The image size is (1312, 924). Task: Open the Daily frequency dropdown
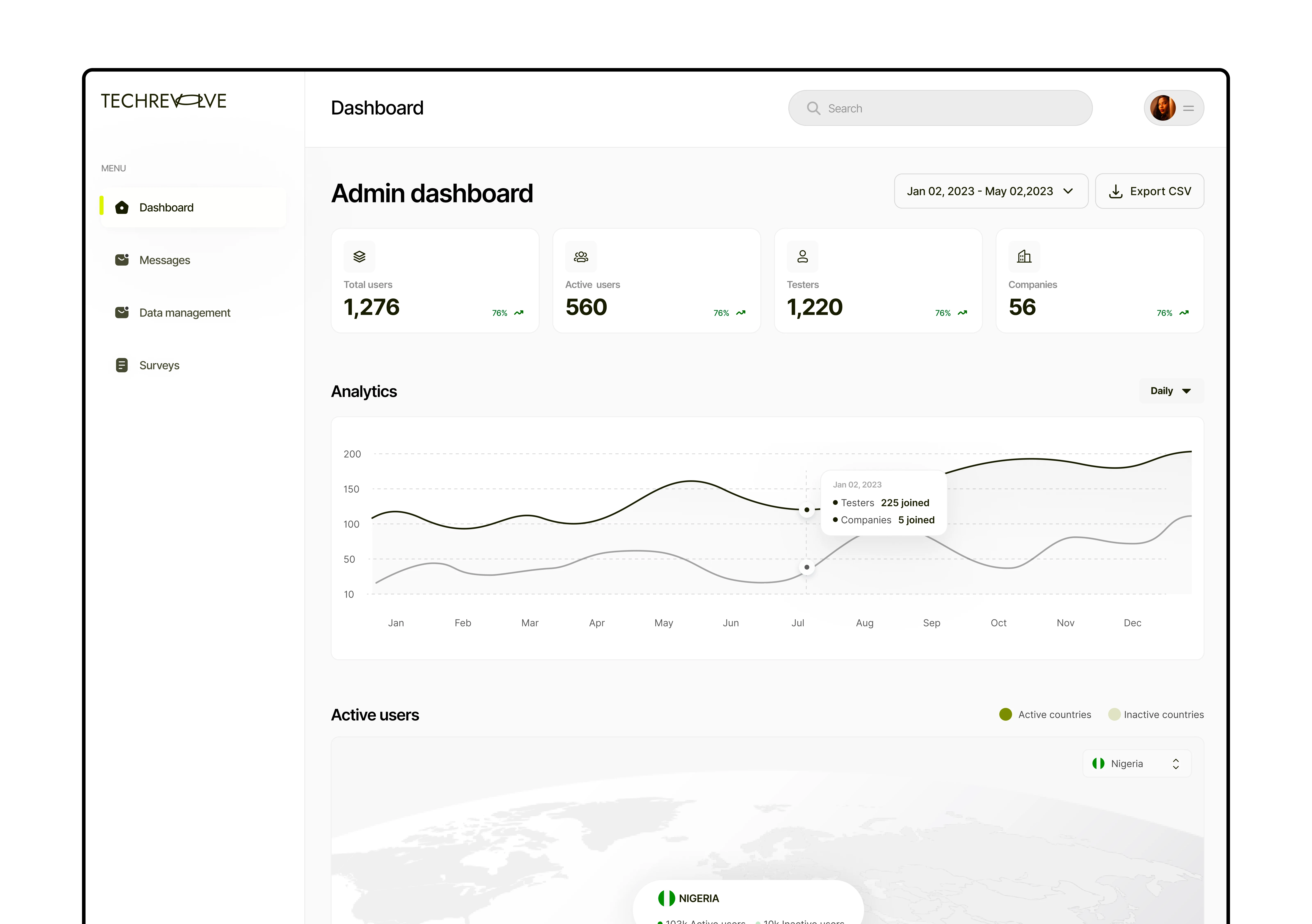click(1170, 391)
